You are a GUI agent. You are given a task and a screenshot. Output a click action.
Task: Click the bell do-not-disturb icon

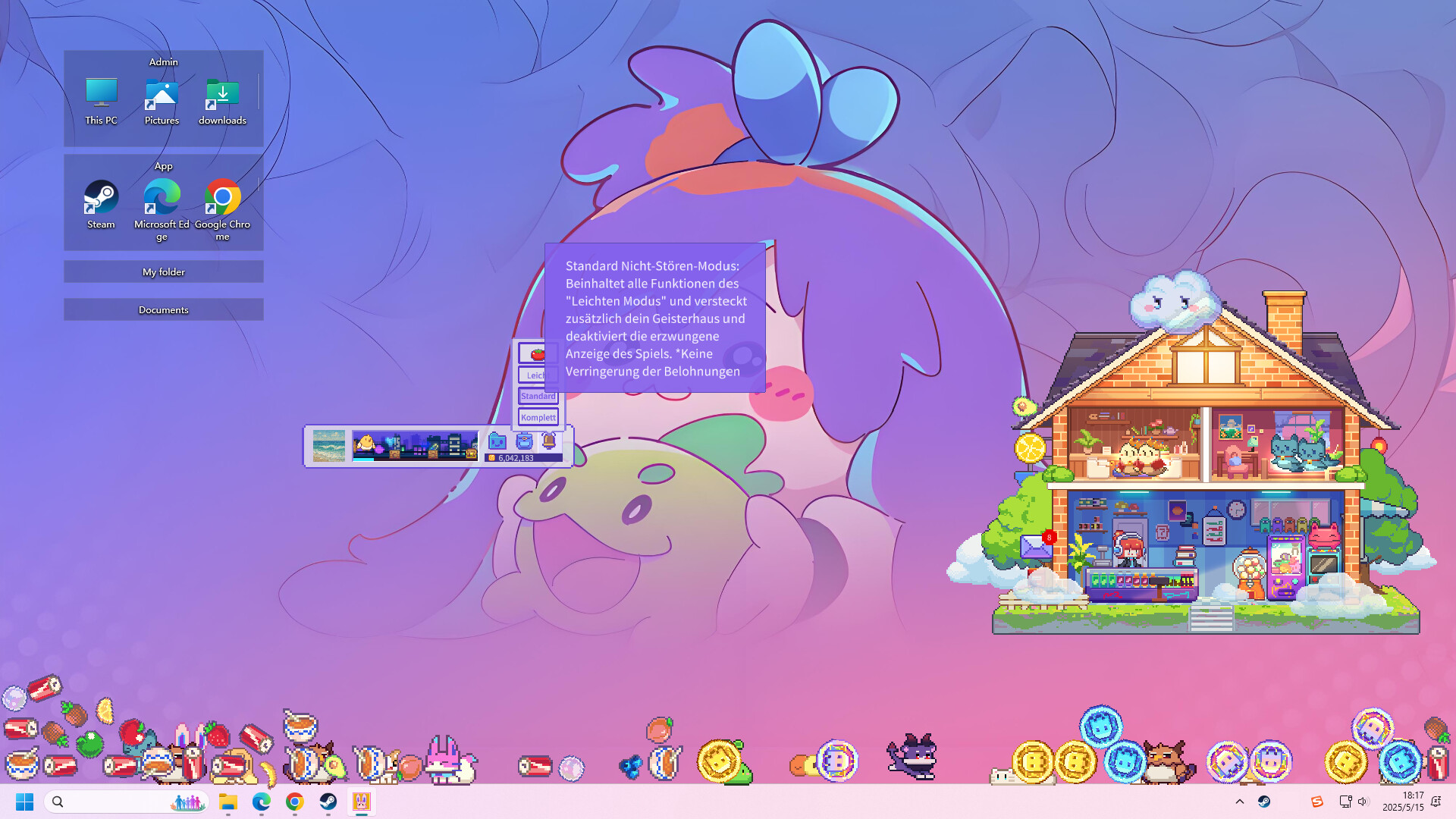pyautogui.click(x=548, y=441)
